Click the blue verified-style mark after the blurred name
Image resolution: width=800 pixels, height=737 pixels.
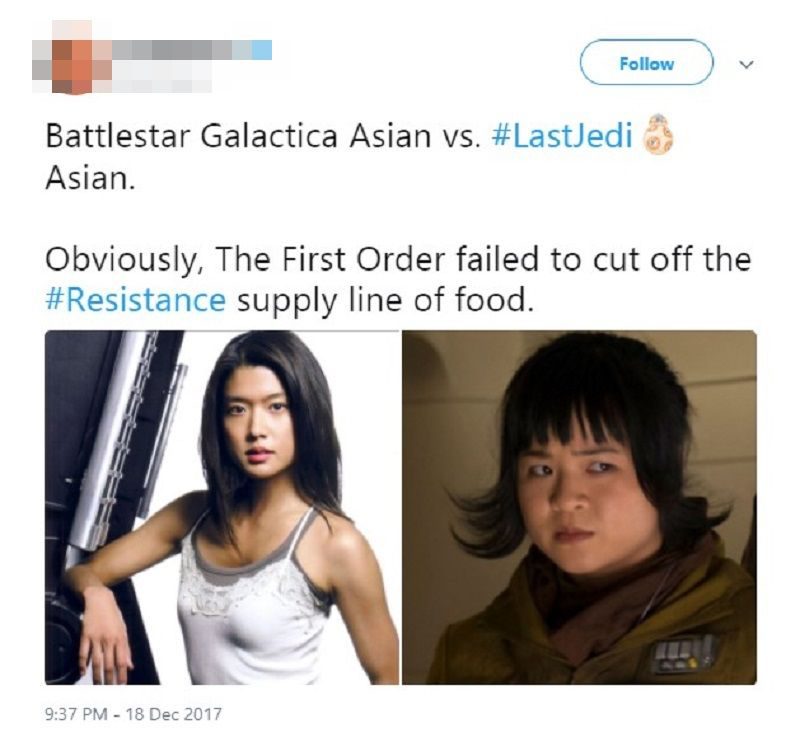tap(262, 50)
